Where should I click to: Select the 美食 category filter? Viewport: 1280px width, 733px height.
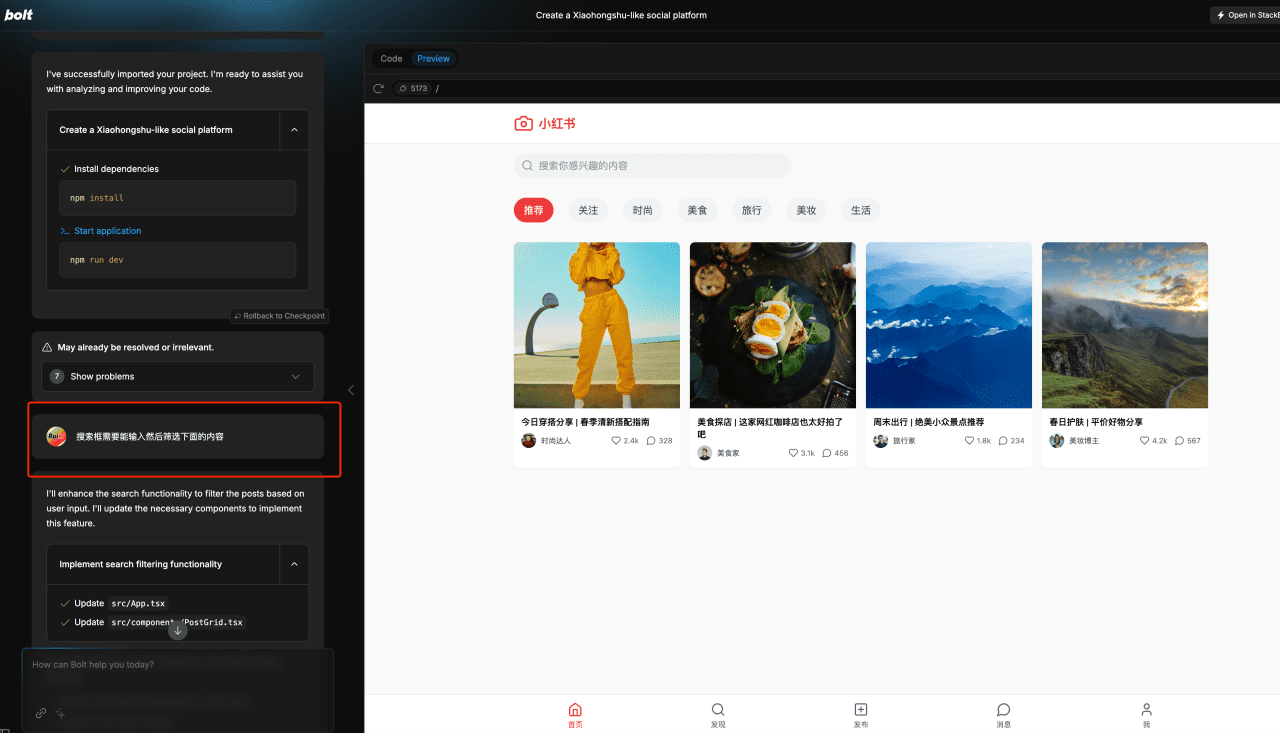pos(697,210)
